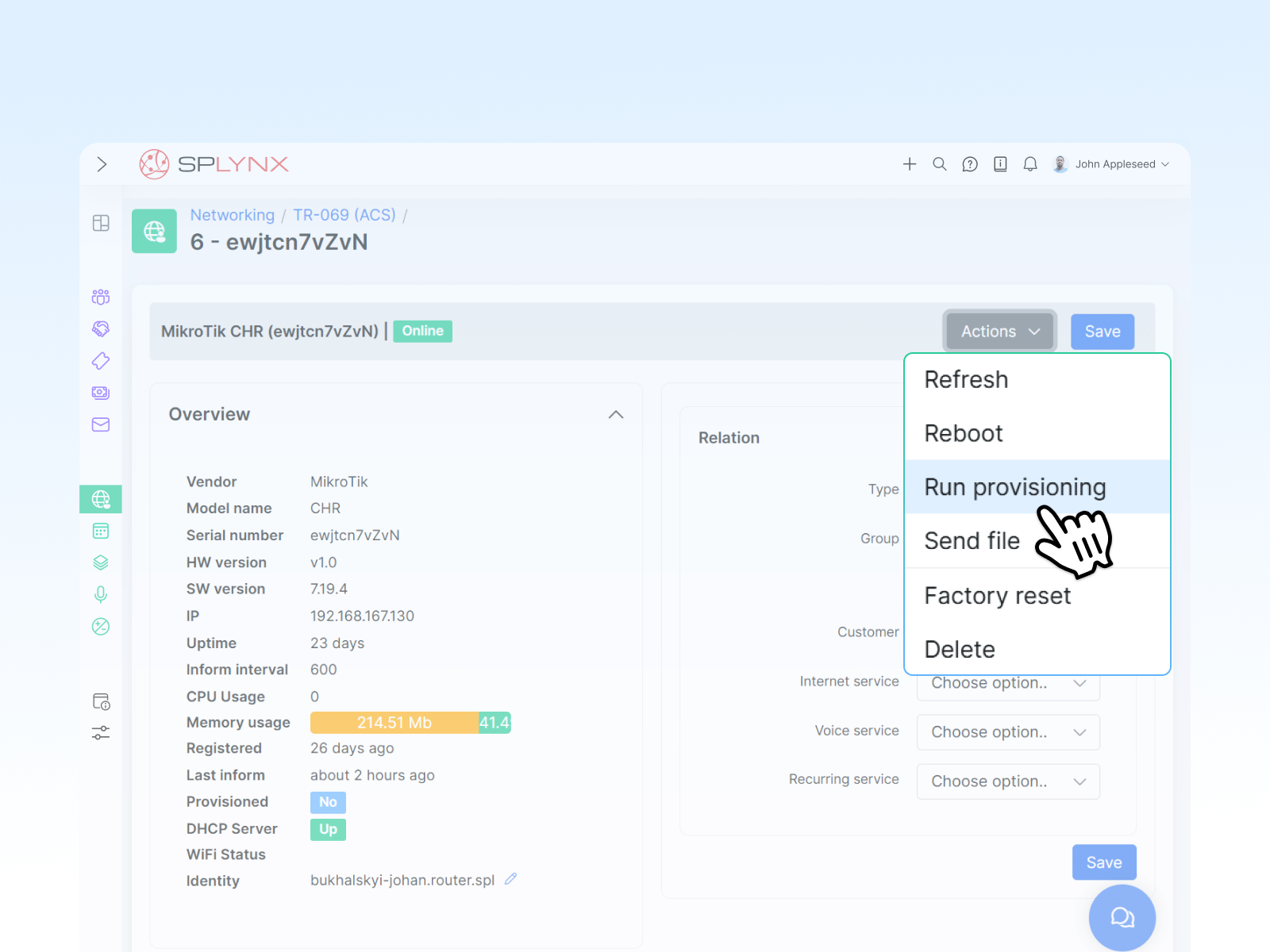Select Run provisioning from the Actions menu

tap(1015, 486)
